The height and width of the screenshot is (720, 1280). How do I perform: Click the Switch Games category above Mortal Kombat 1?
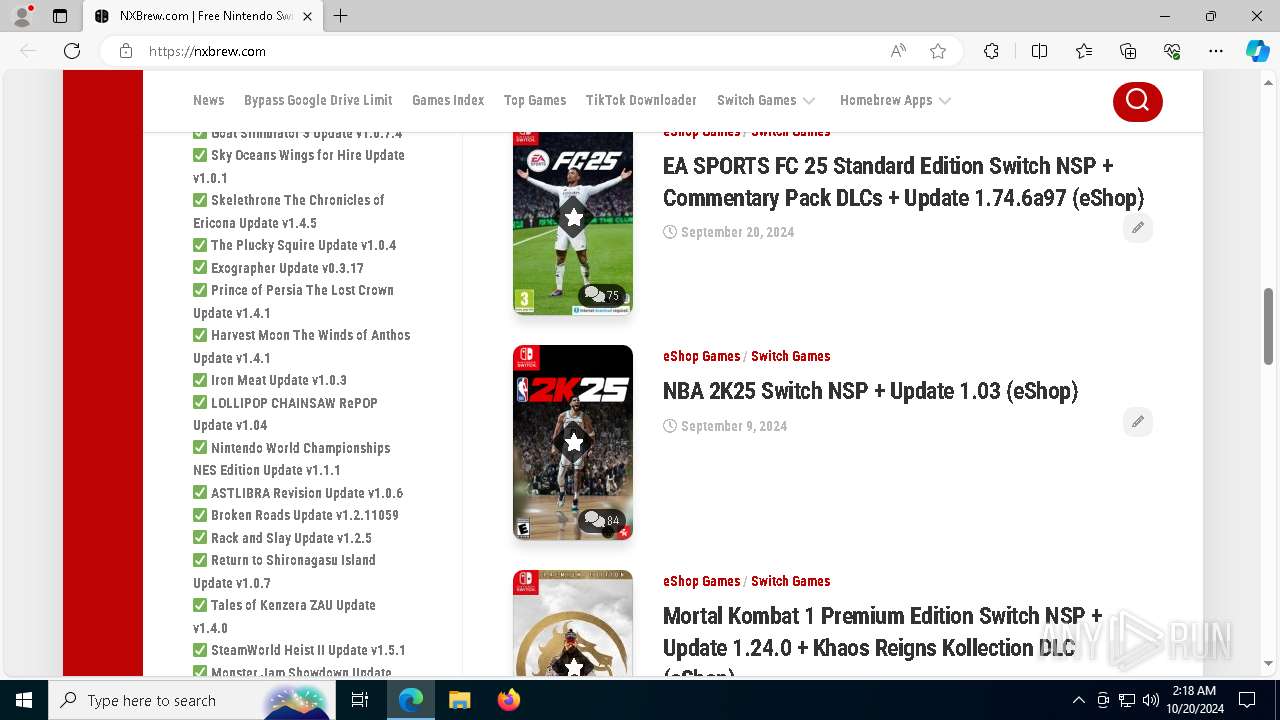point(790,581)
